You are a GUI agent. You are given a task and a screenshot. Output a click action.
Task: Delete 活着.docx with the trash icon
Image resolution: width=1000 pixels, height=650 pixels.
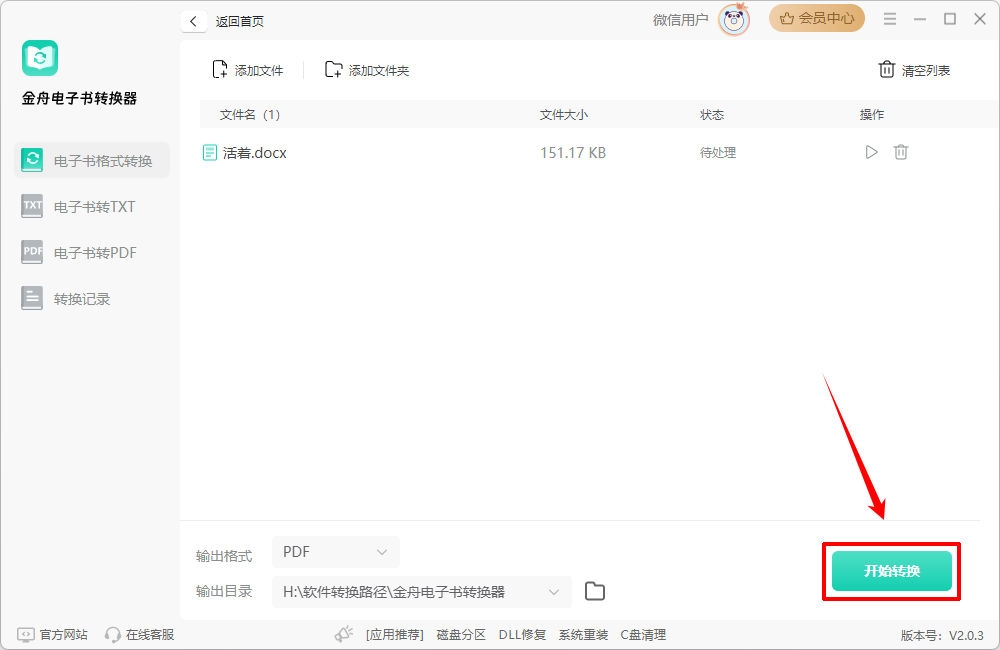click(x=901, y=152)
